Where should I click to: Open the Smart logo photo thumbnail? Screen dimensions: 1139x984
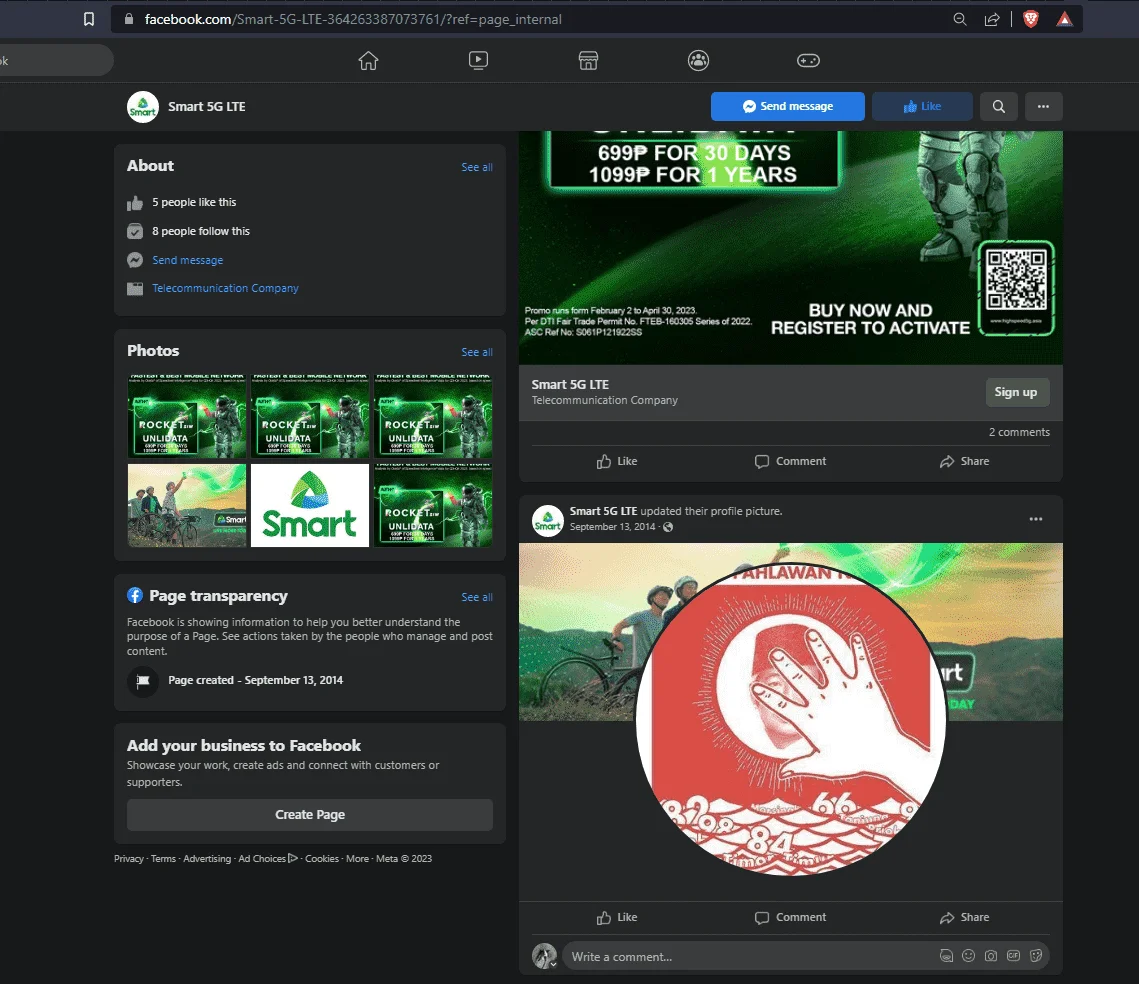309,505
